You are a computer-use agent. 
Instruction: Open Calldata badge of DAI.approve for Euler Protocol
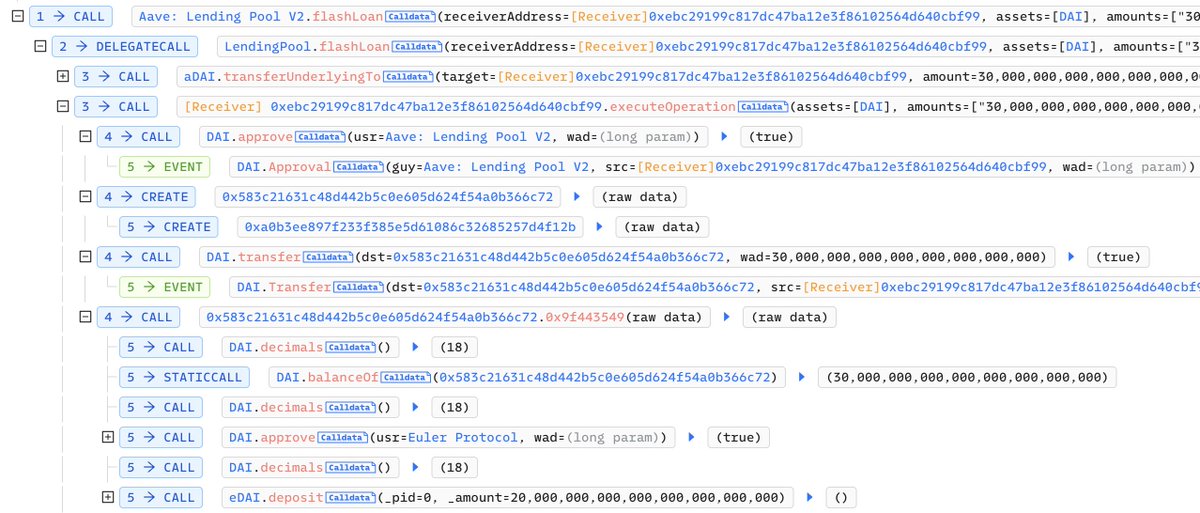coord(342,437)
